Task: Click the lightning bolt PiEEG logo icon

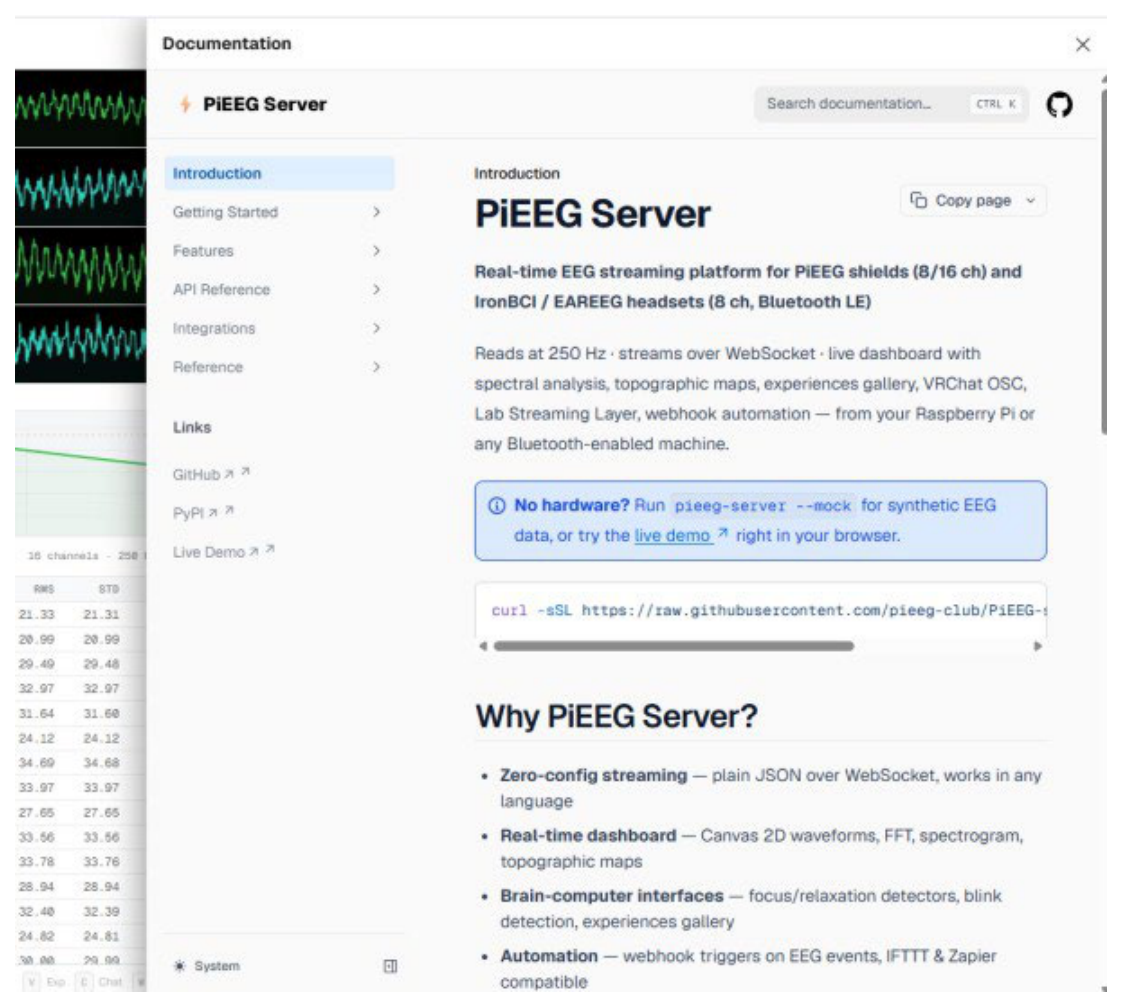Action: pyautogui.click(x=185, y=104)
